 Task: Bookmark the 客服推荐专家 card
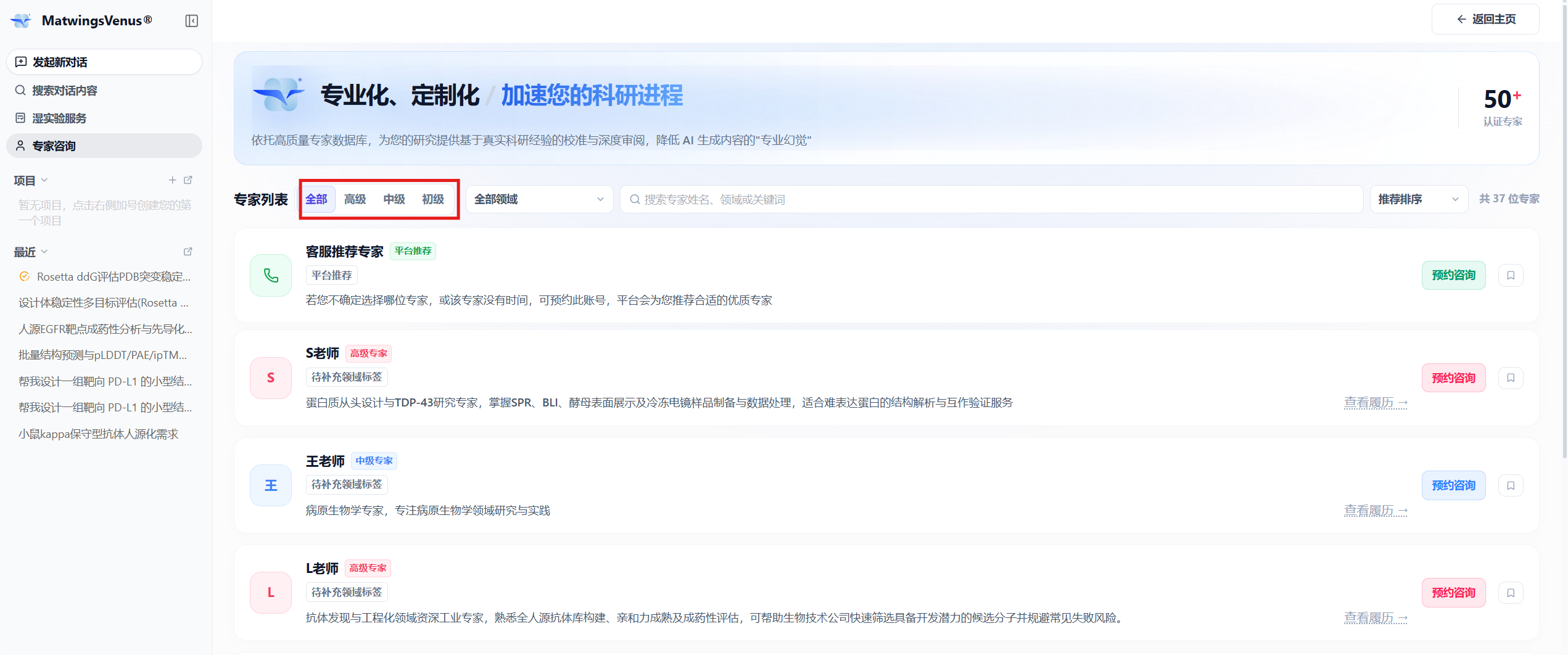(1511, 275)
